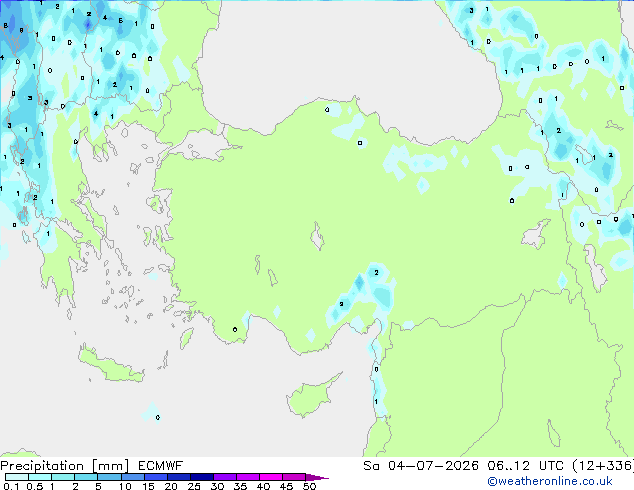
Task: Click the '06..12 UTC' time text
Action: pyautogui.click(x=525, y=466)
